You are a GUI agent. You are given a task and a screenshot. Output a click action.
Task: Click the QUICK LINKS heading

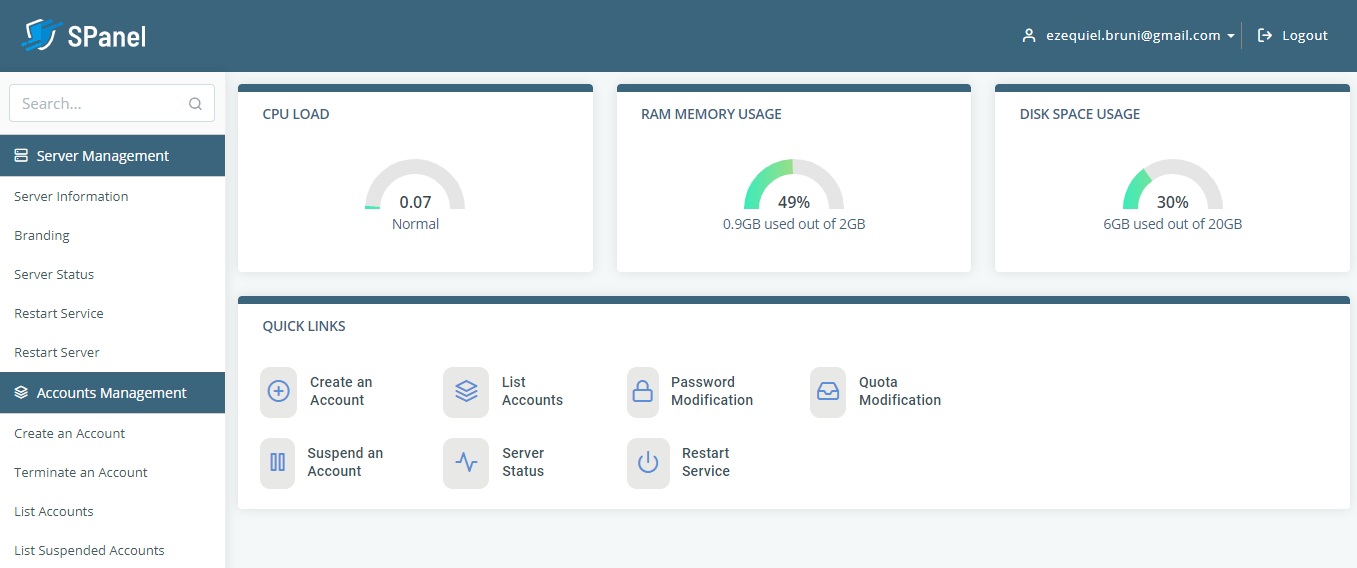click(304, 326)
